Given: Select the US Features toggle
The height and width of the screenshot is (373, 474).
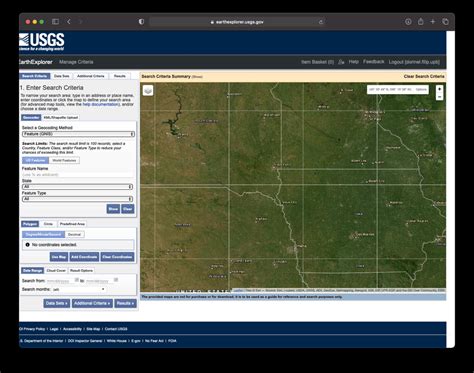Looking at the screenshot, I should (35, 160).
